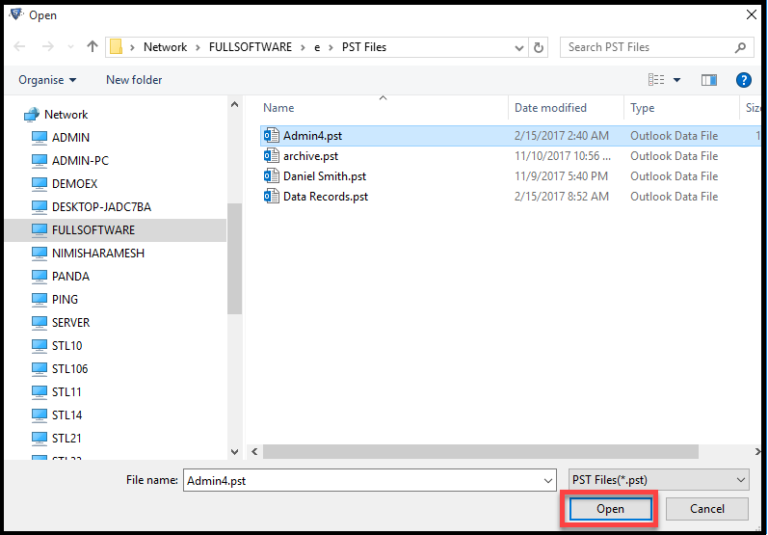Viewport: 768px width, 535px height.
Task: Focus the Search PST Files box
Action: click(656, 48)
